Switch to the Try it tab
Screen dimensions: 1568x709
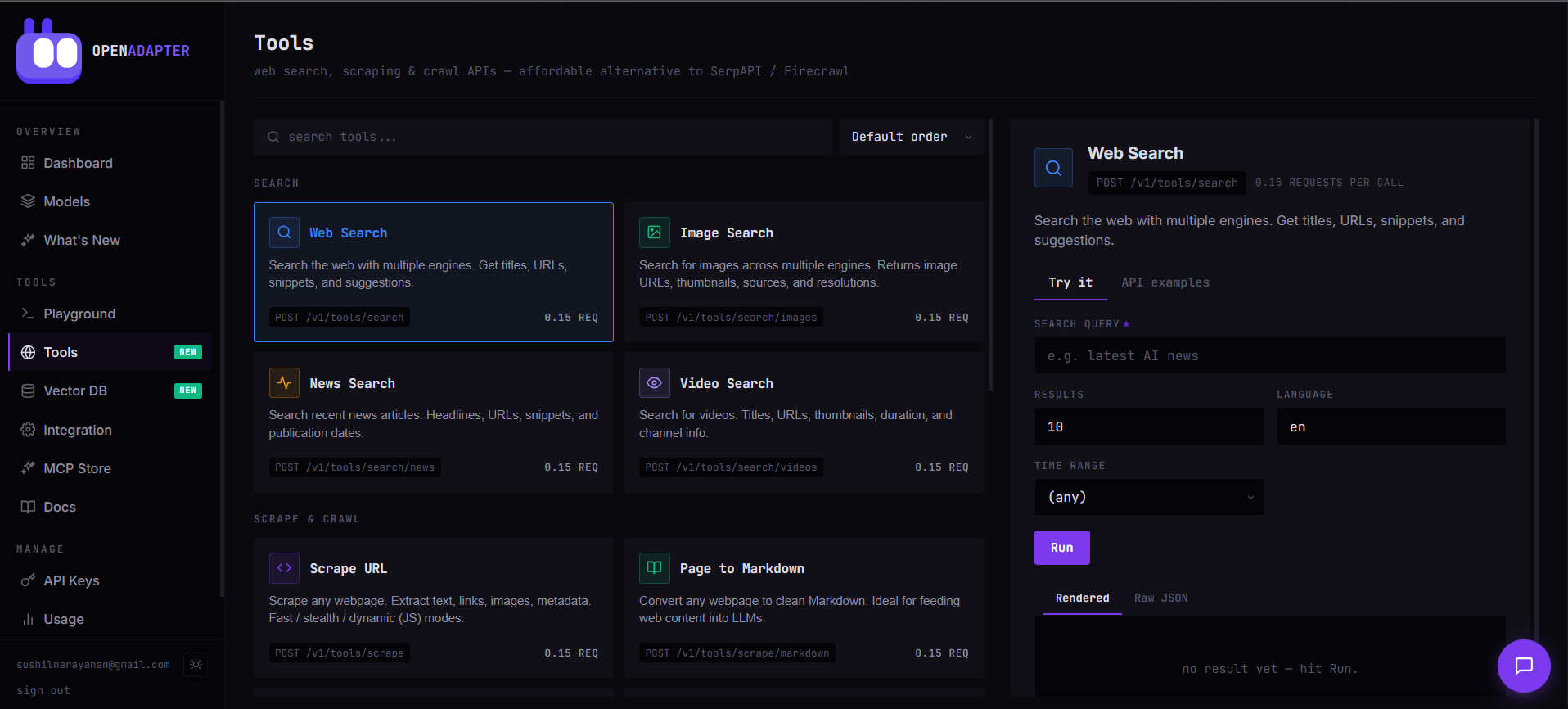point(1070,282)
